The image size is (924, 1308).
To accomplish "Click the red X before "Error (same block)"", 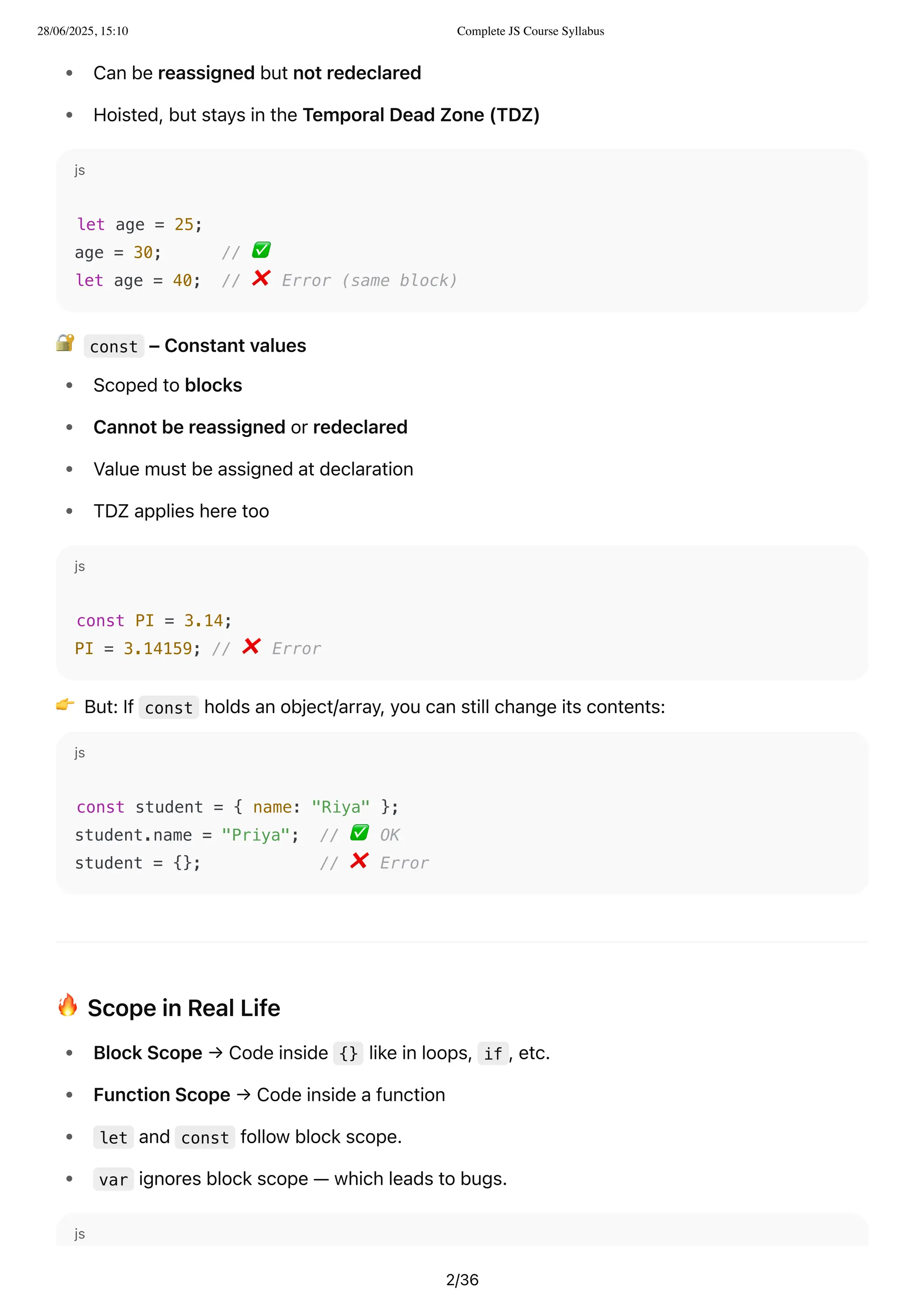I will 261,278.
